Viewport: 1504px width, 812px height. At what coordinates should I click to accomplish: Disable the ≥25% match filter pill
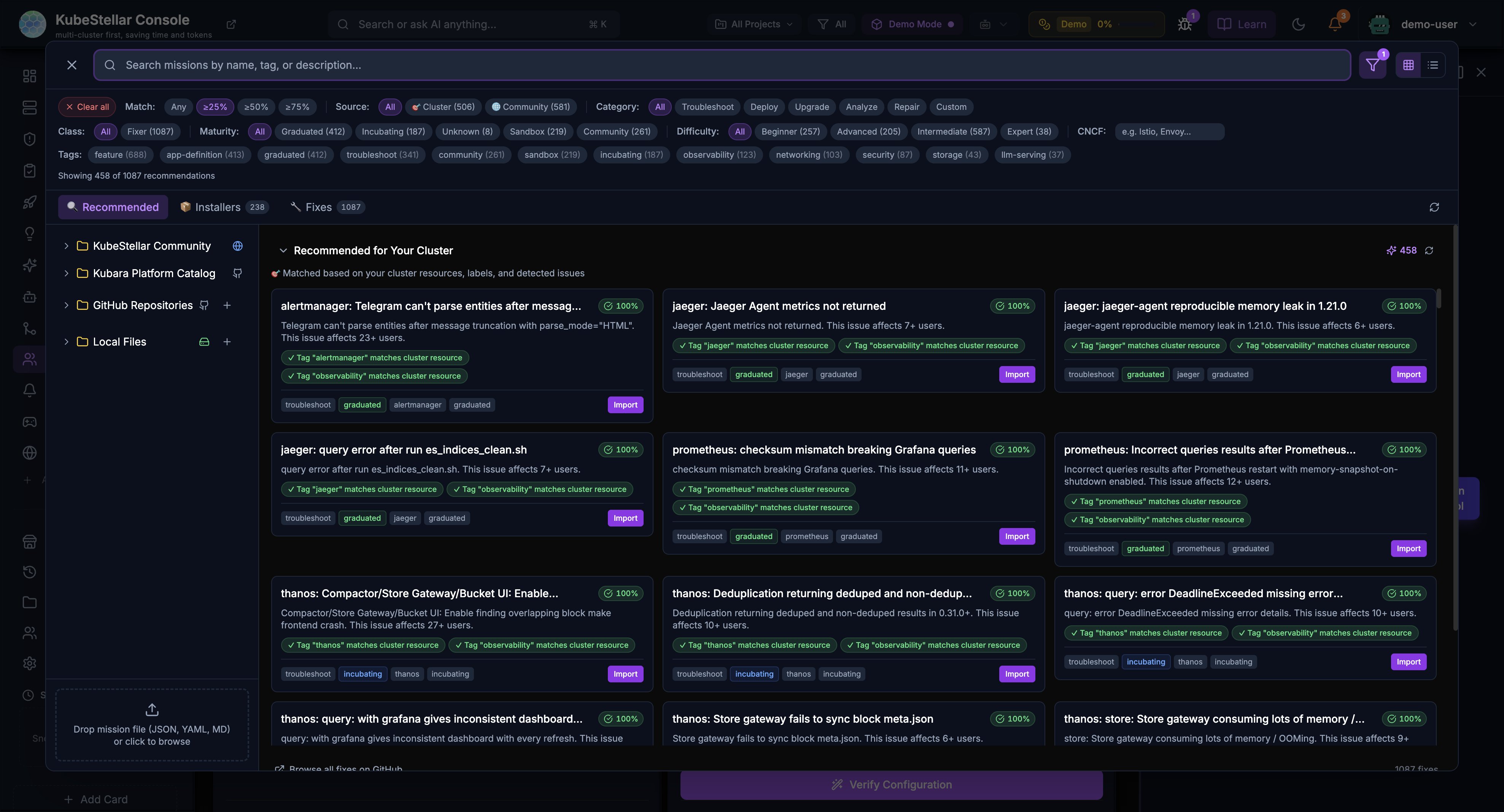coord(215,107)
